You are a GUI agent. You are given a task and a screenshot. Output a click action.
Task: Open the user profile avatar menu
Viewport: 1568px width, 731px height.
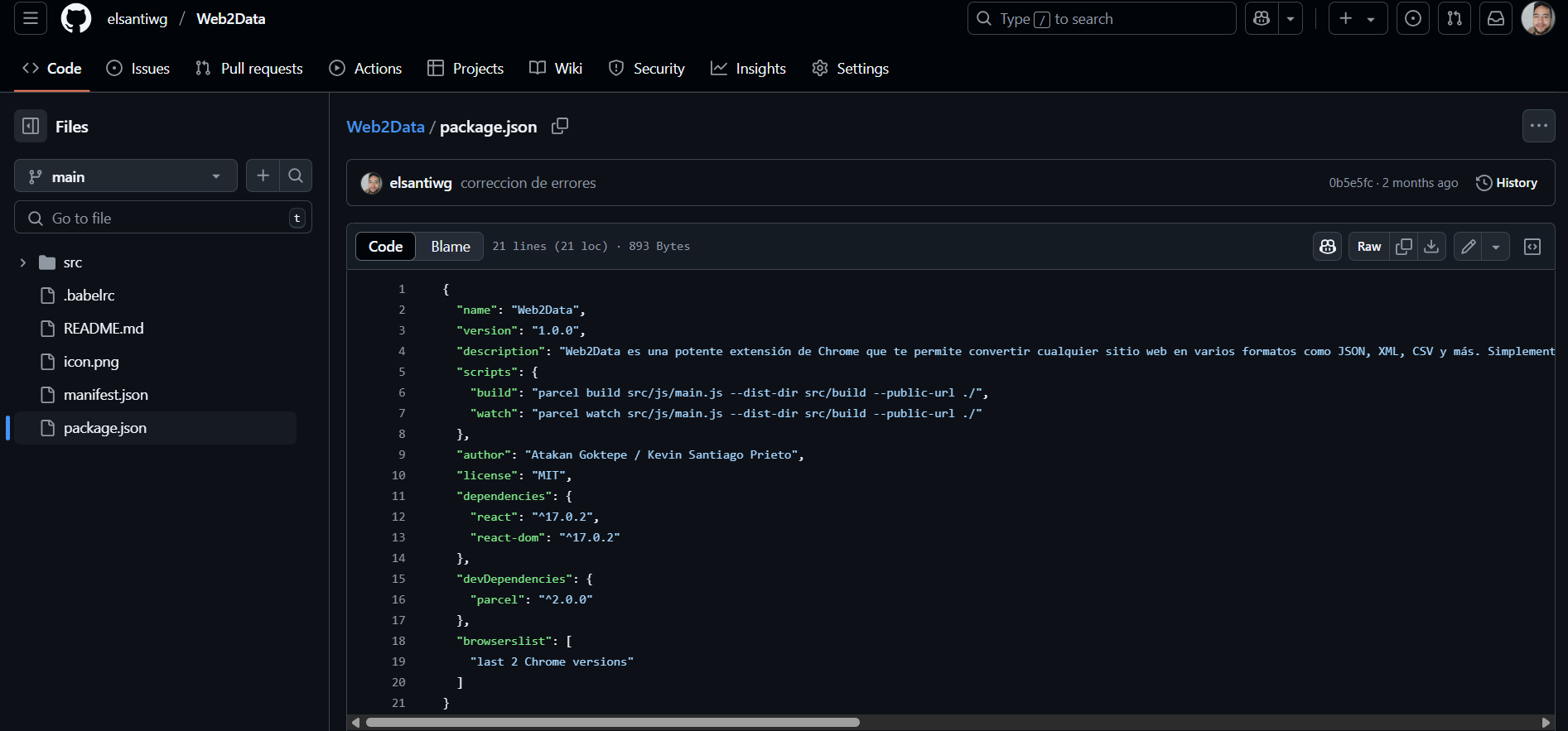[1538, 18]
